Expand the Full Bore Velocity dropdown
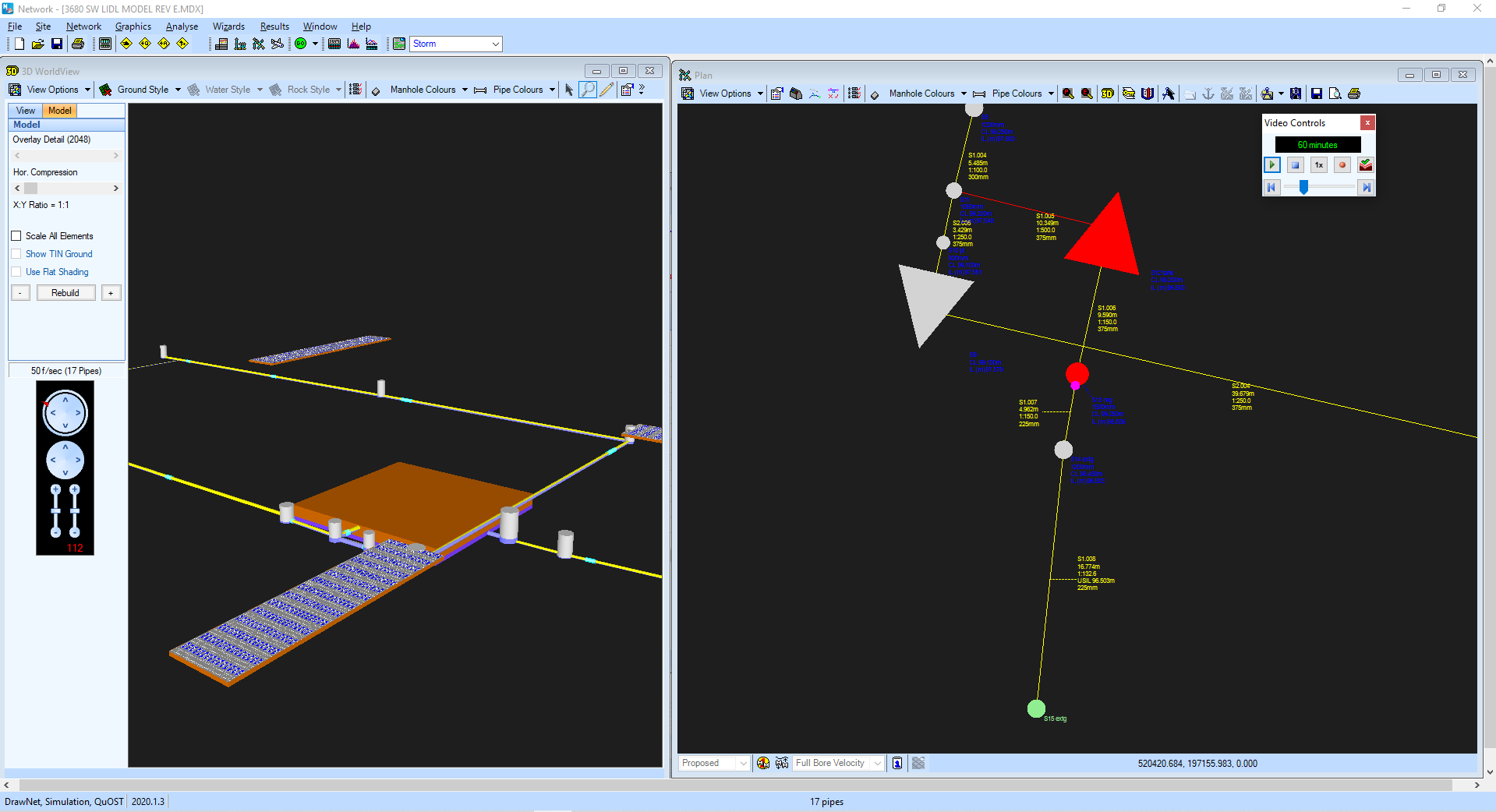1496x812 pixels. point(877,763)
